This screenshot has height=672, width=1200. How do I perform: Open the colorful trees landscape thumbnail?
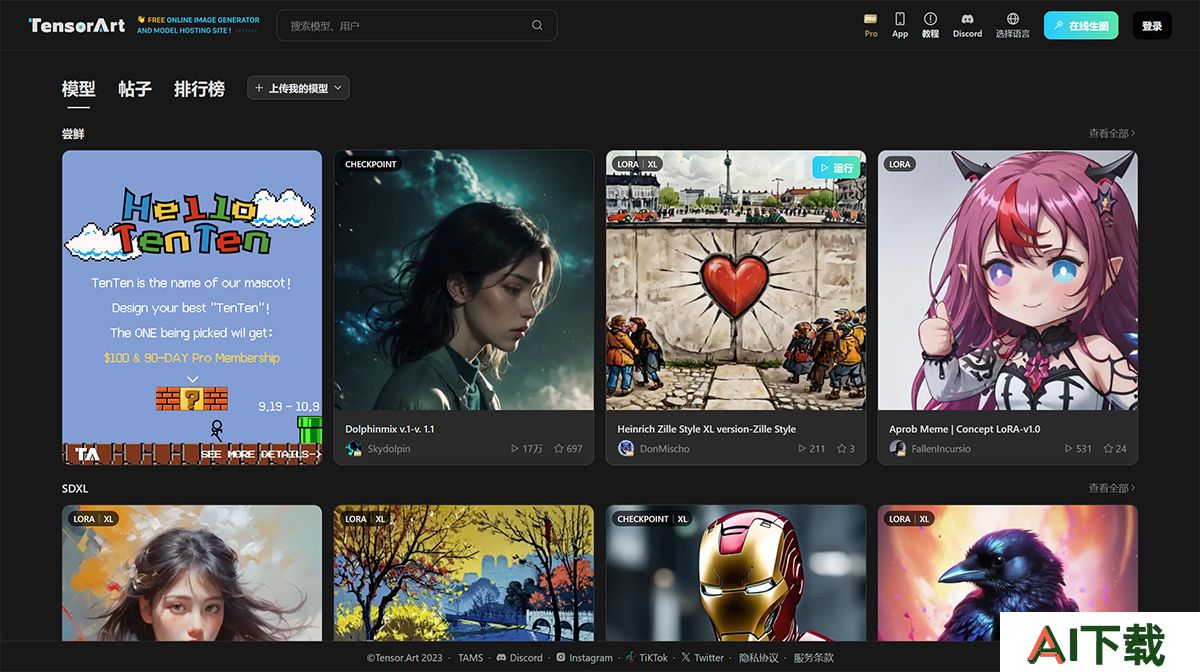pos(464,573)
